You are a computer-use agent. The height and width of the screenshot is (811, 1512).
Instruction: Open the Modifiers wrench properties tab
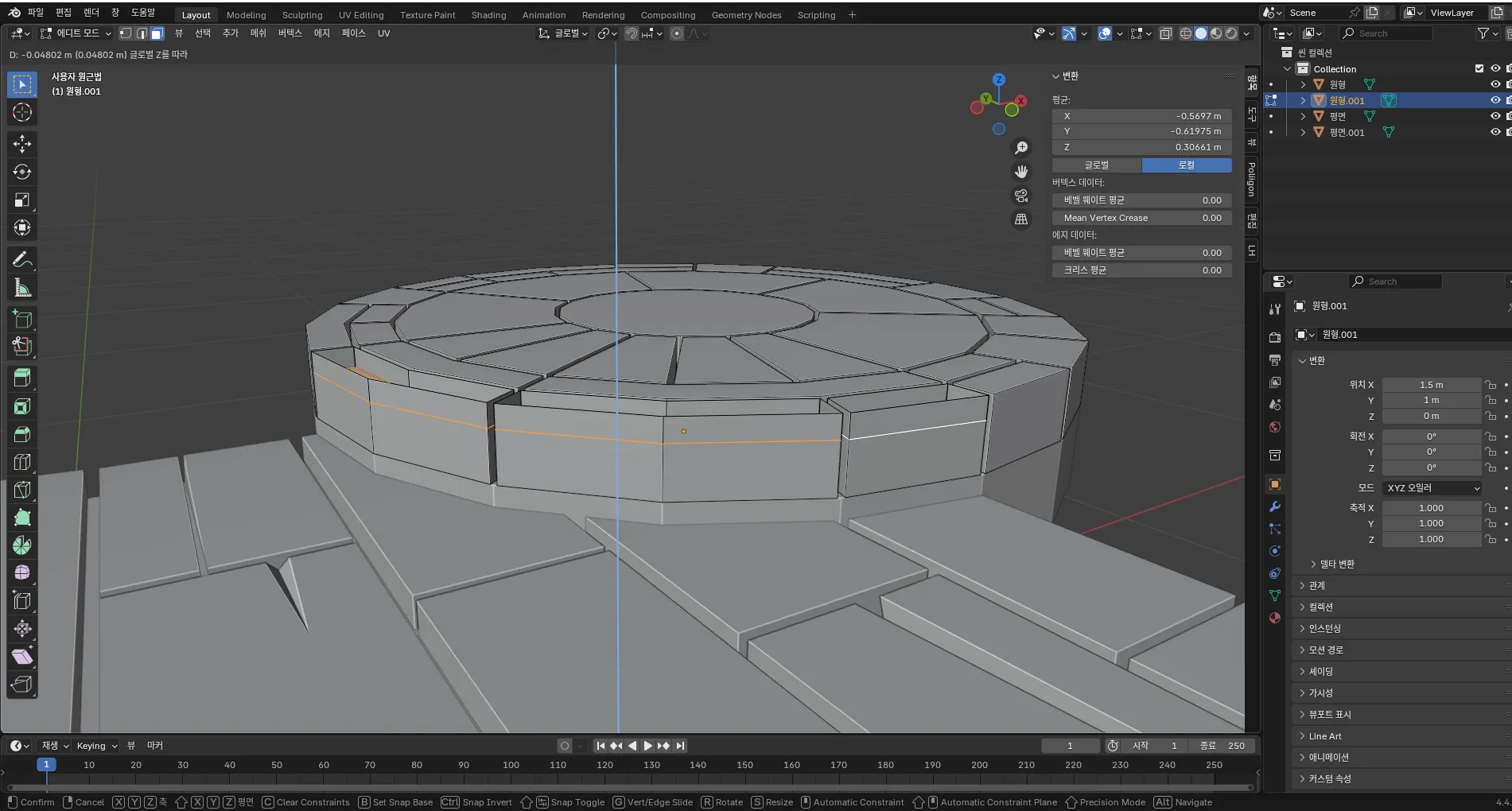pyautogui.click(x=1275, y=506)
